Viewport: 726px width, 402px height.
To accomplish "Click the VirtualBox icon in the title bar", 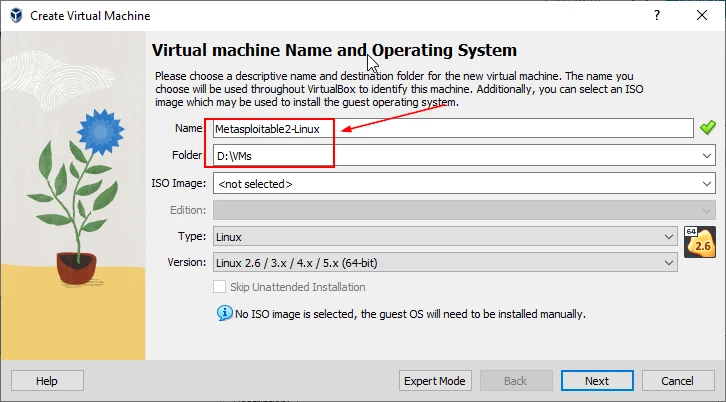I will click(15, 16).
